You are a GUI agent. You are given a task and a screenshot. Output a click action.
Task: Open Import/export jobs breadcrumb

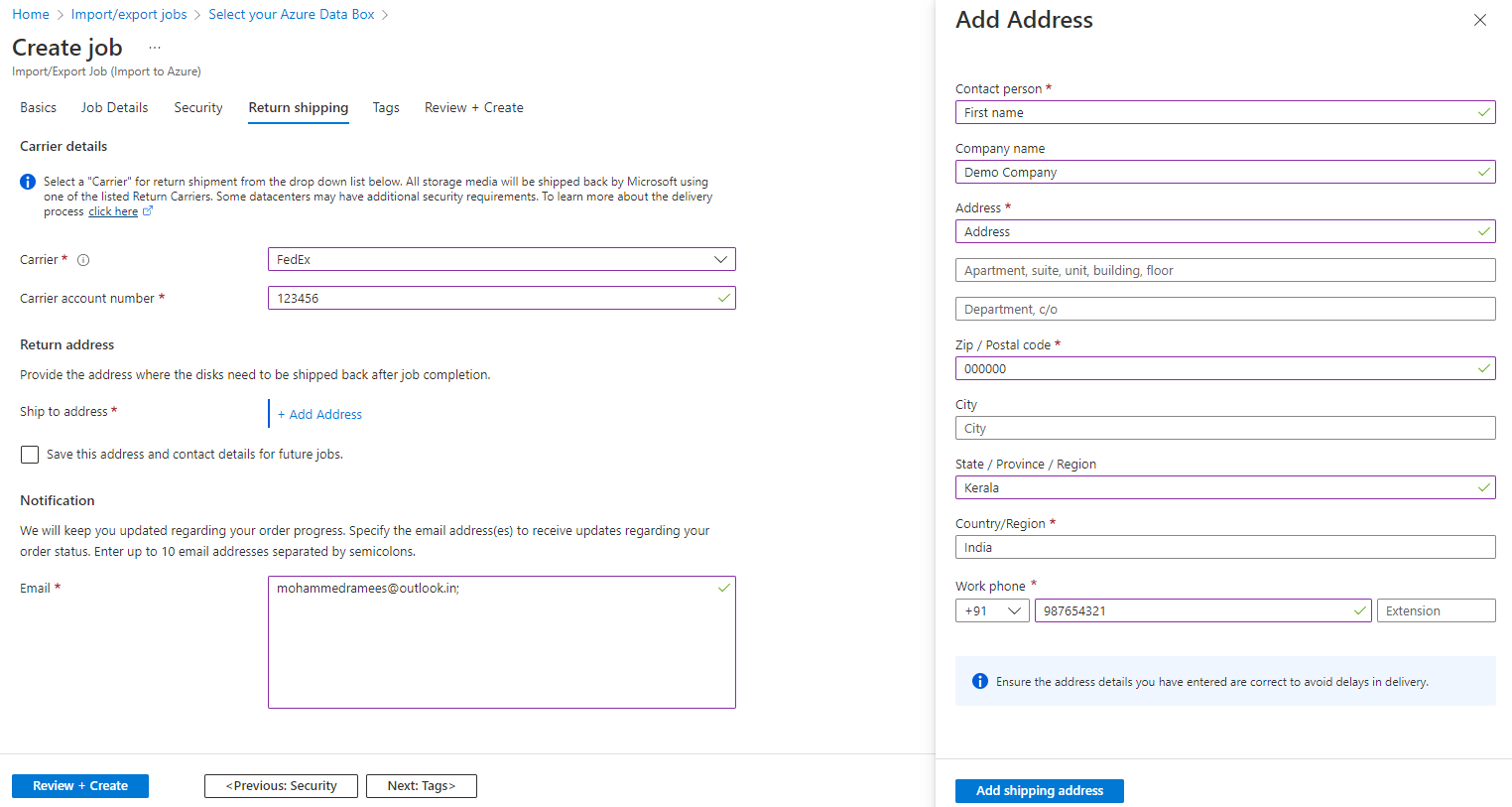coord(129,14)
